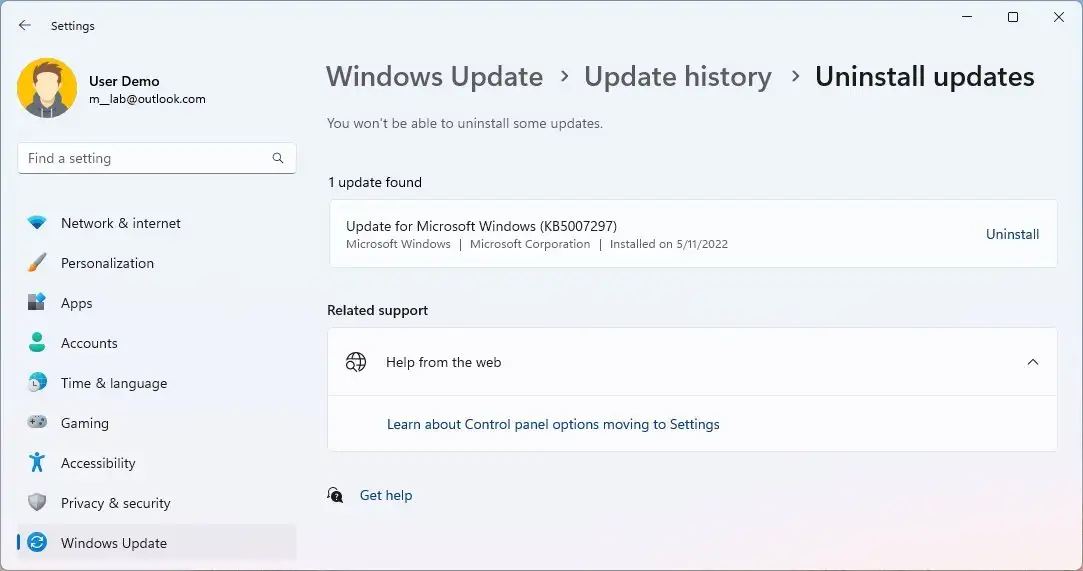Click the Get help link
This screenshot has width=1083, height=571.
pos(385,495)
